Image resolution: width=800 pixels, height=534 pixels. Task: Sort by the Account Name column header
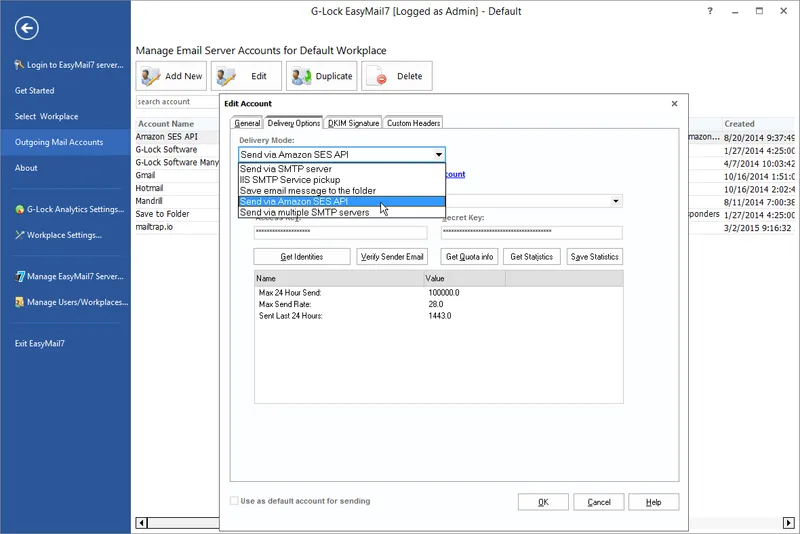pyautogui.click(x=177, y=124)
